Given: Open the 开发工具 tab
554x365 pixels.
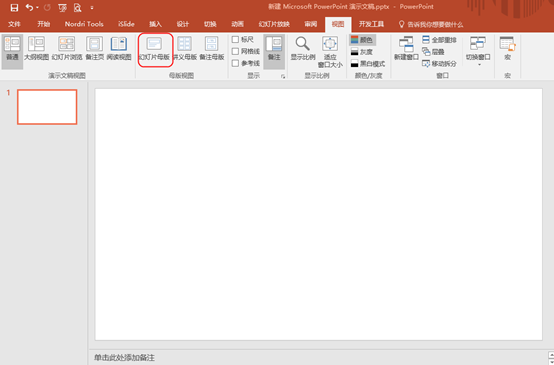Looking at the screenshot, I should [x=371, y=24].
